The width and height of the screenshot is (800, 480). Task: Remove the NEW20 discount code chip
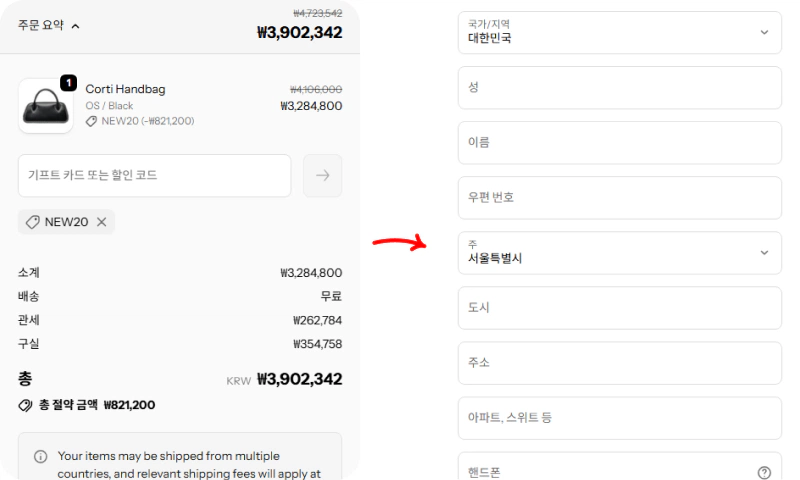[x=101, y=222]
